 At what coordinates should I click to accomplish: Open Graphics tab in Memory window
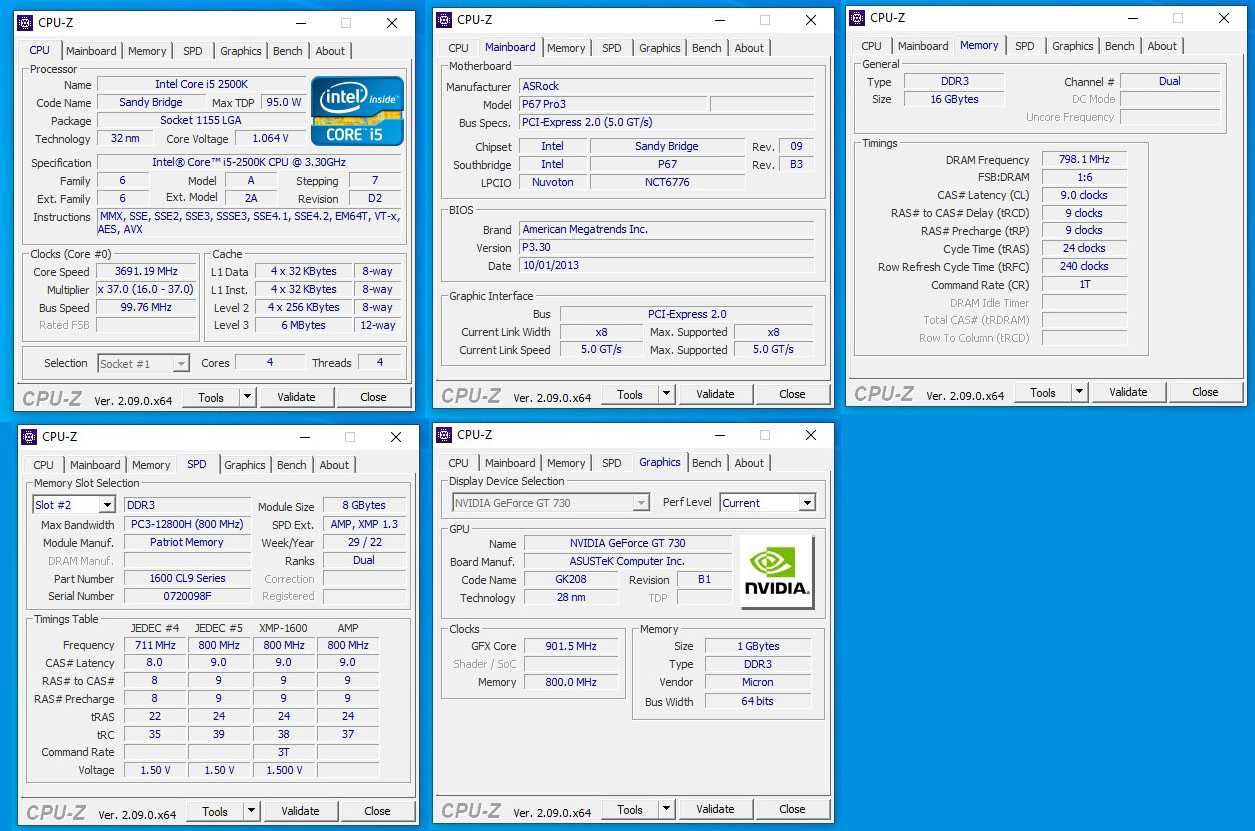1073,46
